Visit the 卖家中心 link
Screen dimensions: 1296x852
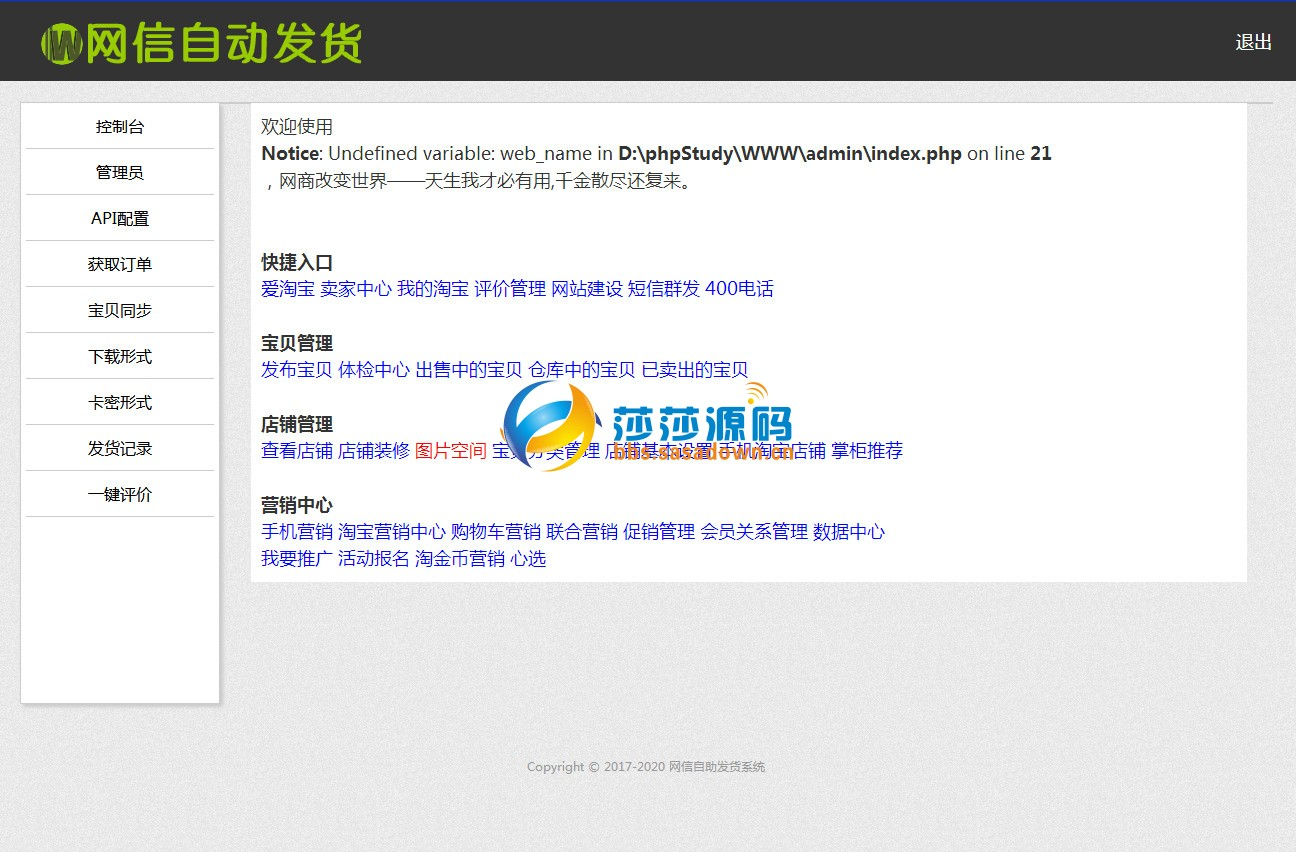click(355, 289)
